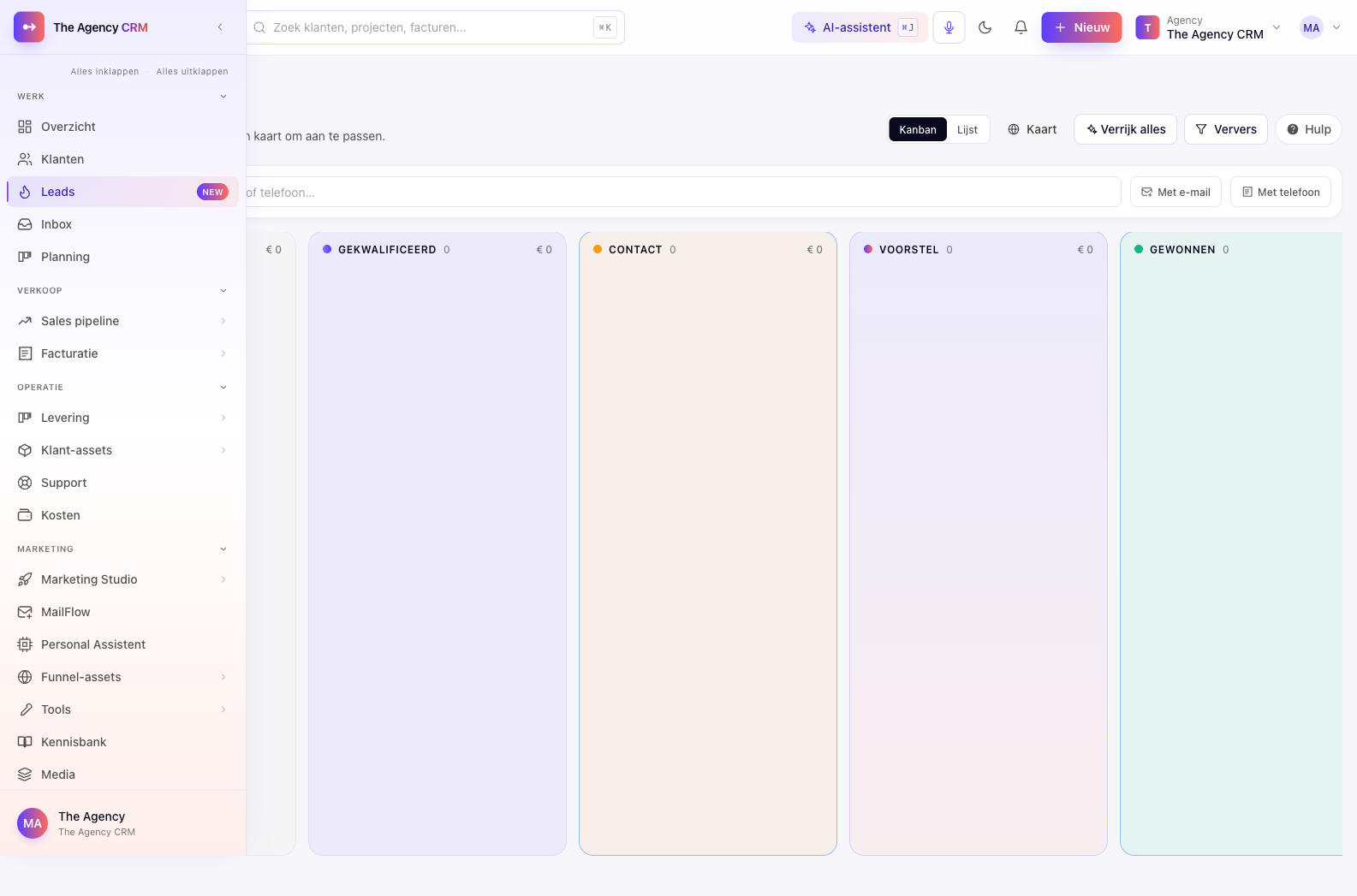Focus the leads filter search field

(x=683, y=192)
